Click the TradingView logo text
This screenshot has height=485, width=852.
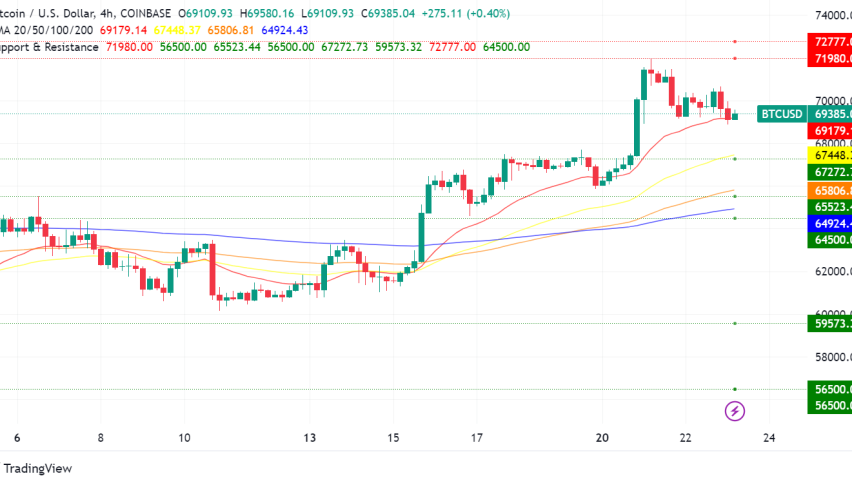point(37,468)
